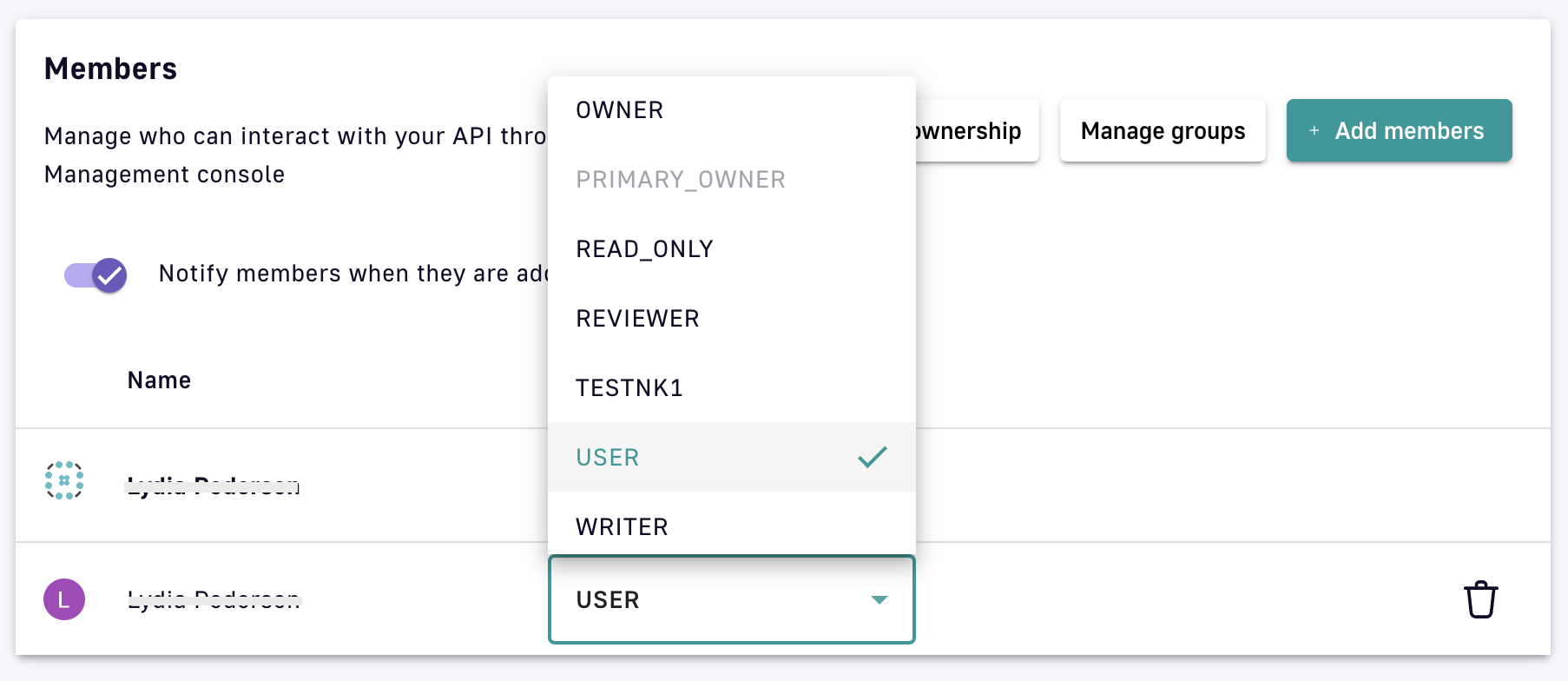Pick REVIEWER from the role list
The width and height of the screenshot is (1568, 681).
click(x=637, y=319)
